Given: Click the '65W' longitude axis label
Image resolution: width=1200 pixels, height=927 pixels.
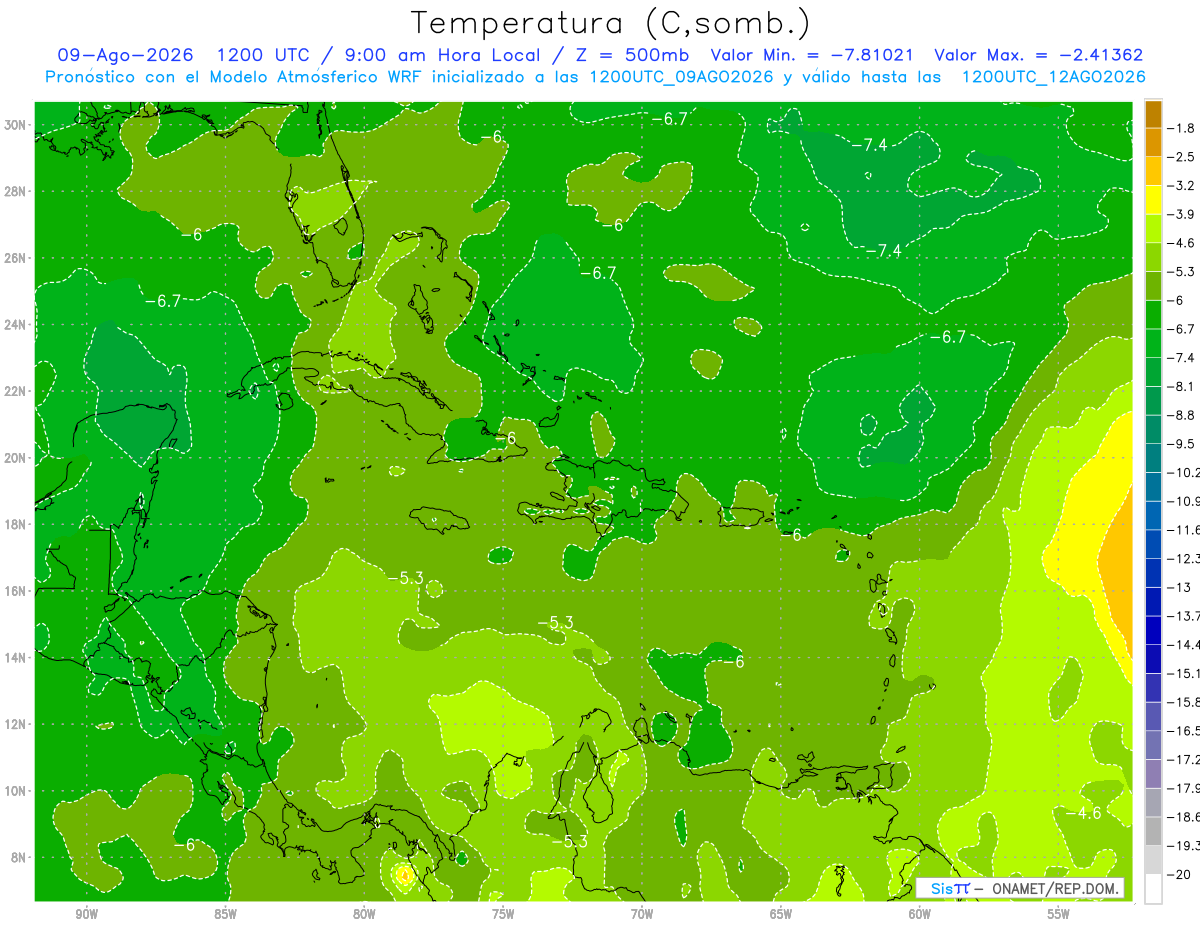Looking at the screenshot, I should 781,914.
